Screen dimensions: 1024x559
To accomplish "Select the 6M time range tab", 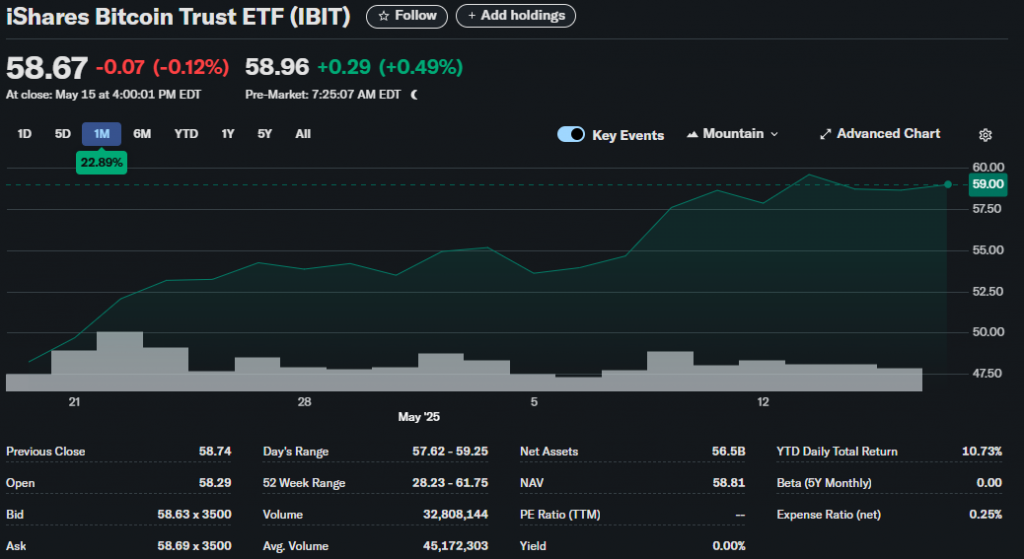I will tap(142, 134).
